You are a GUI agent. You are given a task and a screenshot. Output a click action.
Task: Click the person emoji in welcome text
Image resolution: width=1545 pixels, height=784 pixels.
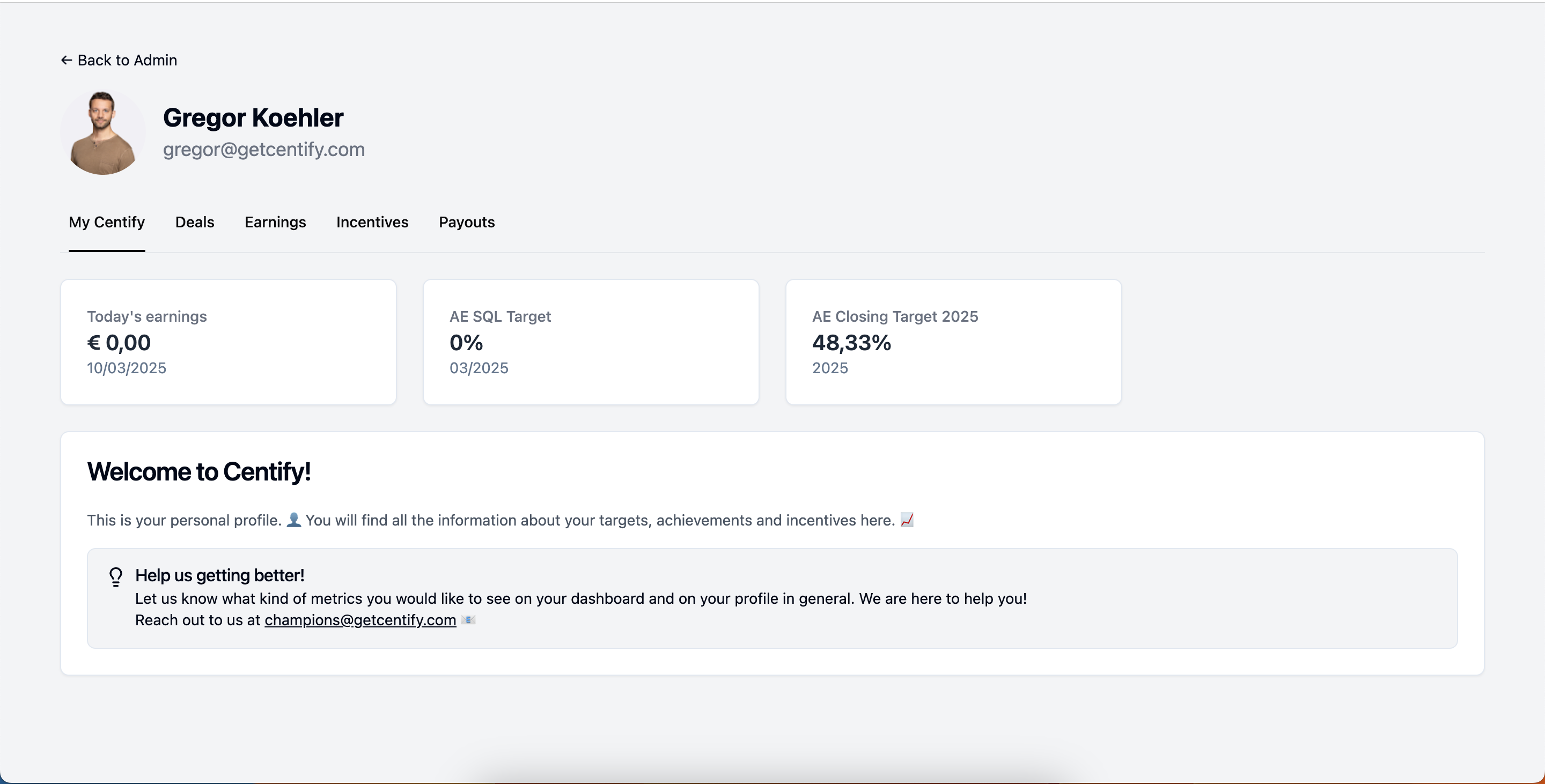293,520
